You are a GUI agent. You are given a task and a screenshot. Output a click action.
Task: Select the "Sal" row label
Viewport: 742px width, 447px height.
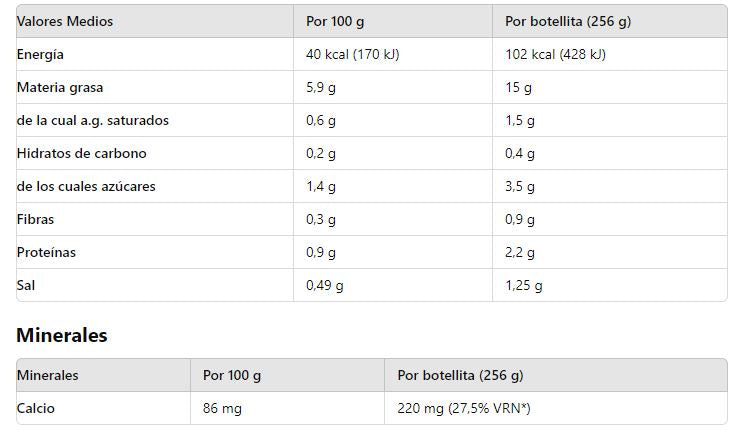click(x=26, y=285)
